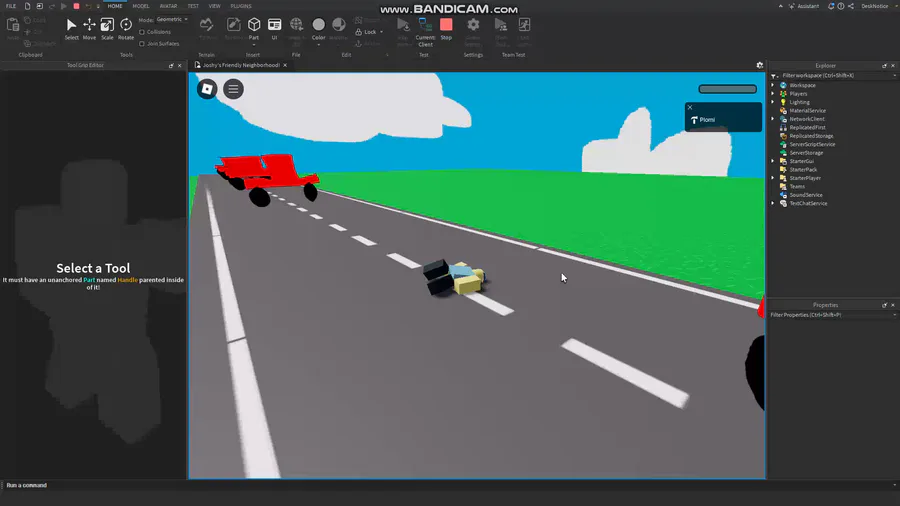Click the help question mark icon at top right

[x=841, y=6]
